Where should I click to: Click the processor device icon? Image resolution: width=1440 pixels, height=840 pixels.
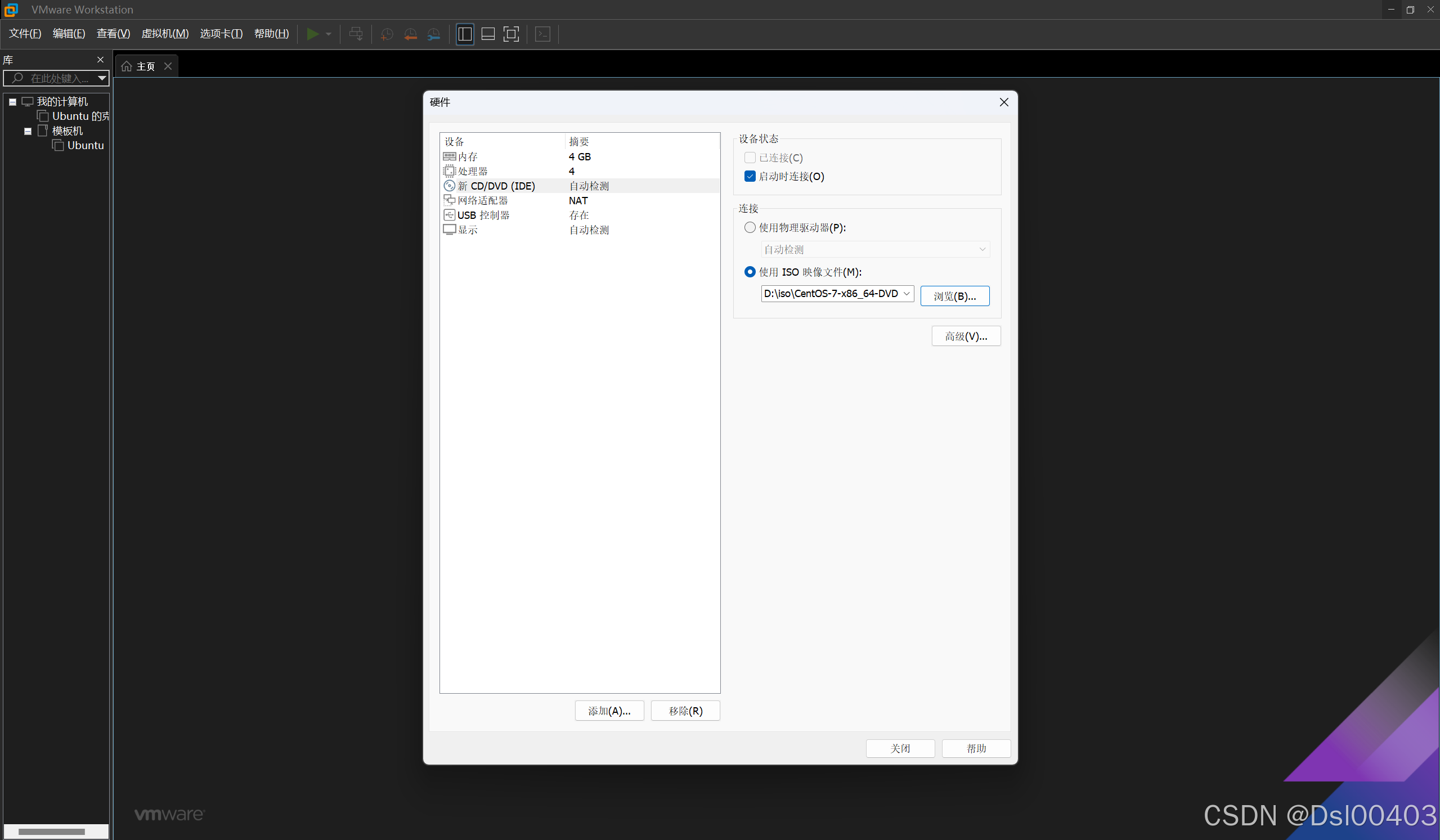[x=450, y=171]
